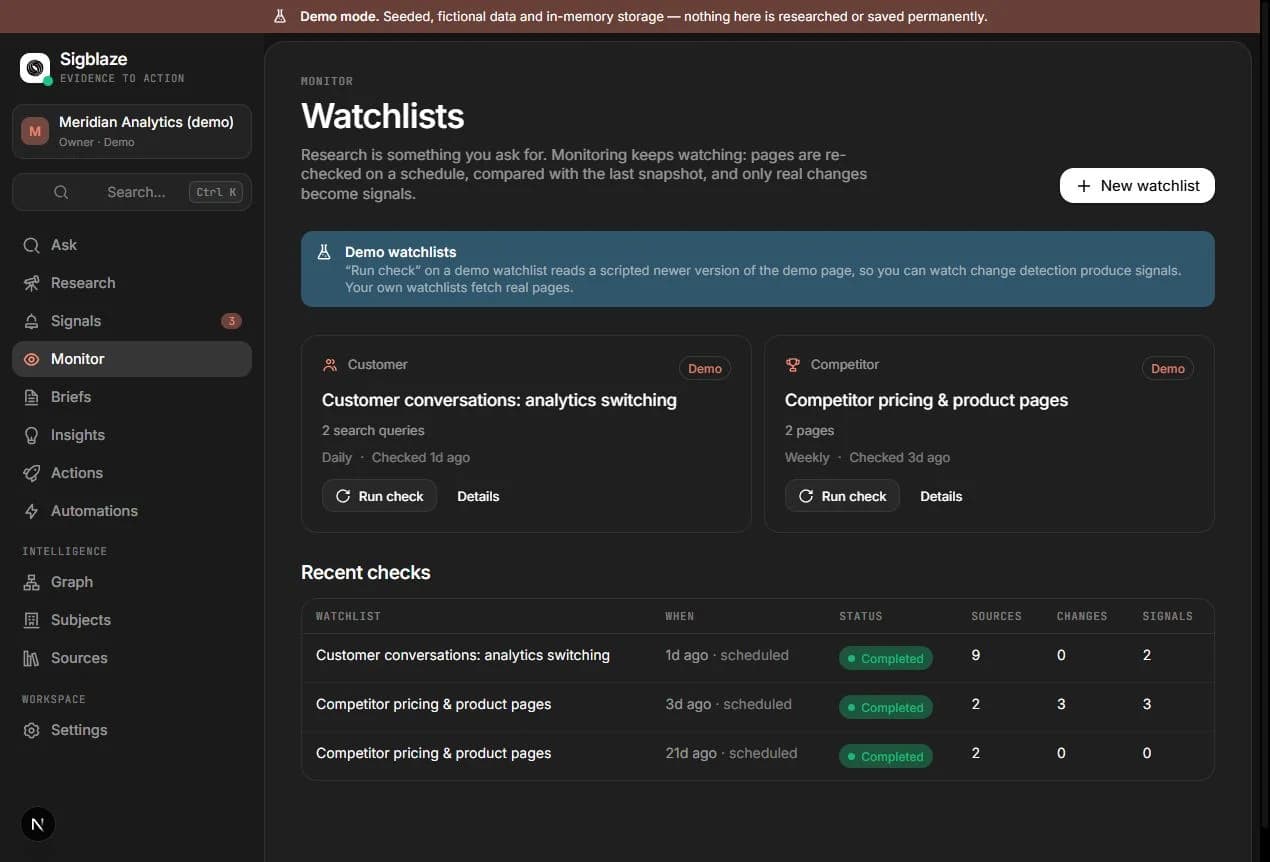This screenshot has height=862, width=1270.
Task: Click the magnifier icon in search box
Action: (61, 192)
